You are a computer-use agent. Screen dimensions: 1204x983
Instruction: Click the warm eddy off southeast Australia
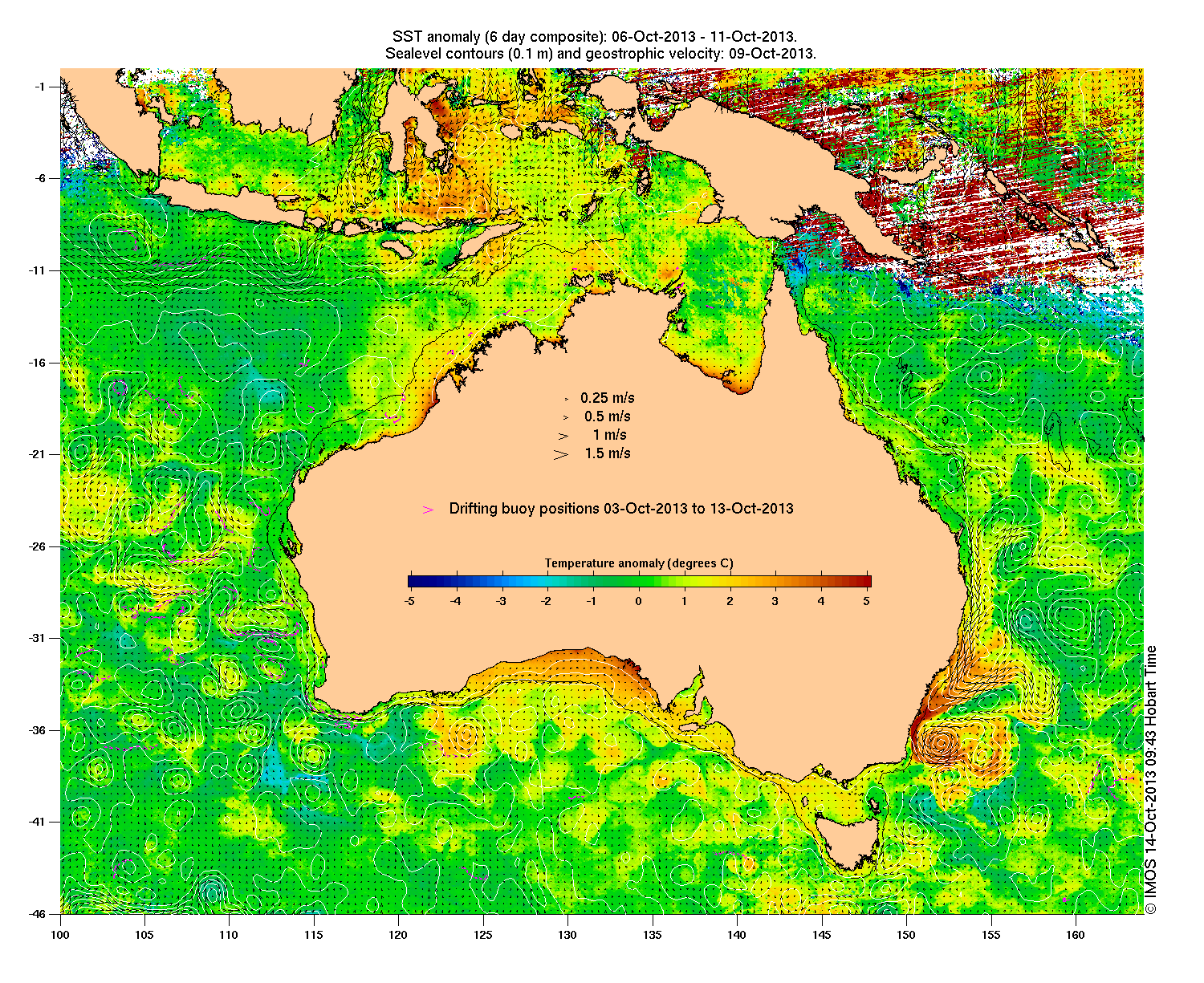940,743
